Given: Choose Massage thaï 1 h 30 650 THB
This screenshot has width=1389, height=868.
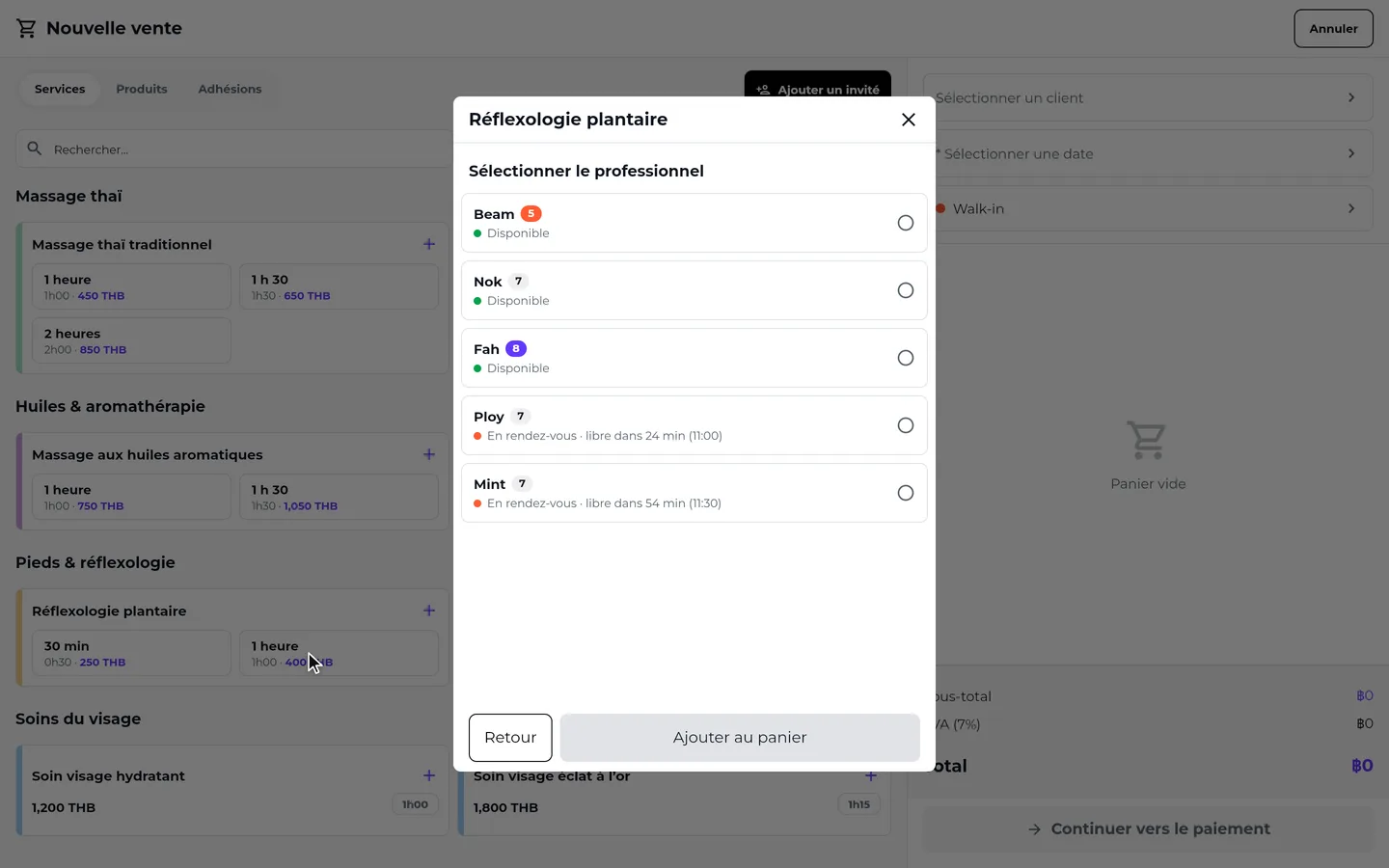Looking at the screenshot, I should point(339,286).
